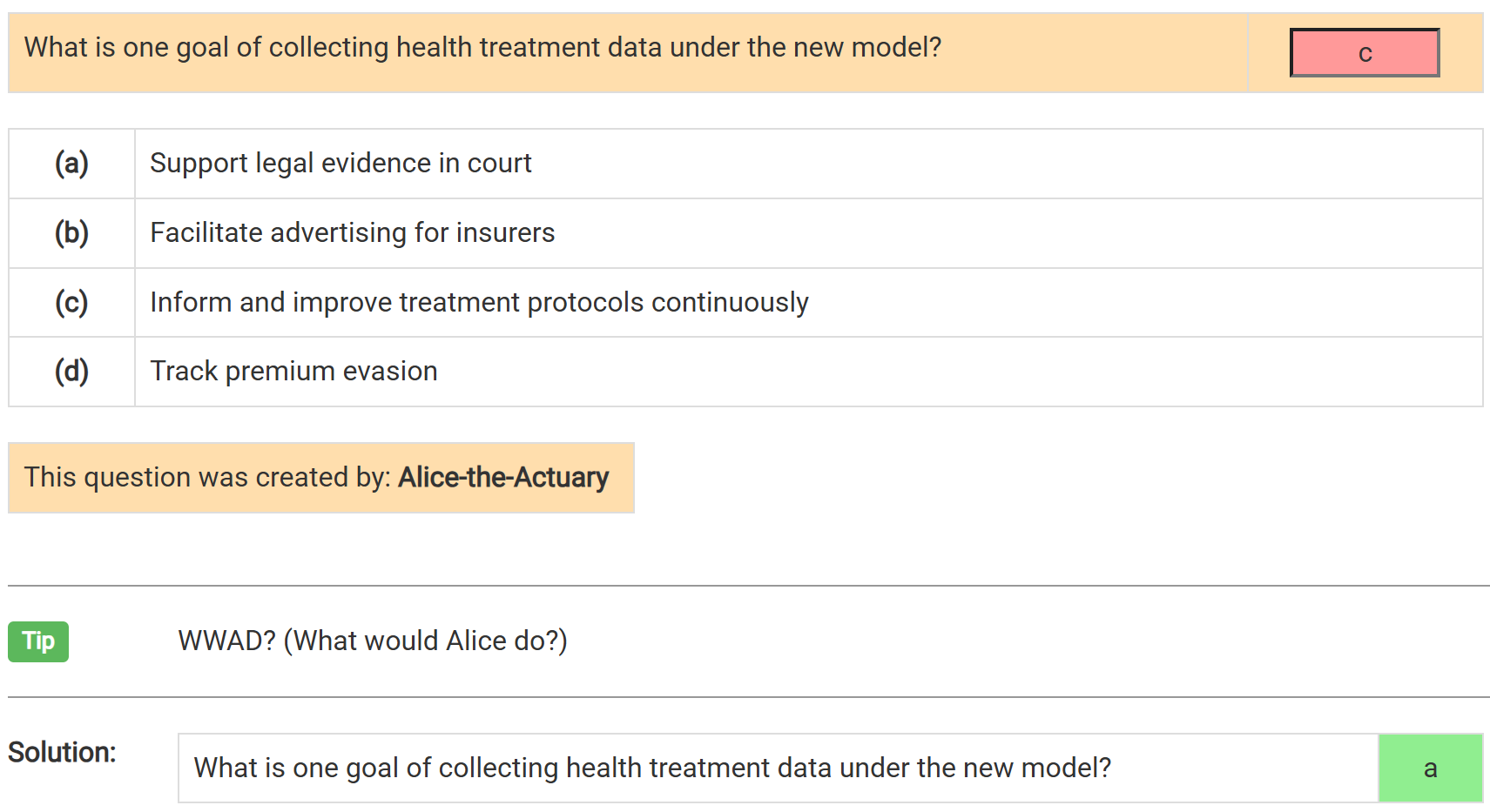
Task: Select option letter (d)
Action: 71,372
